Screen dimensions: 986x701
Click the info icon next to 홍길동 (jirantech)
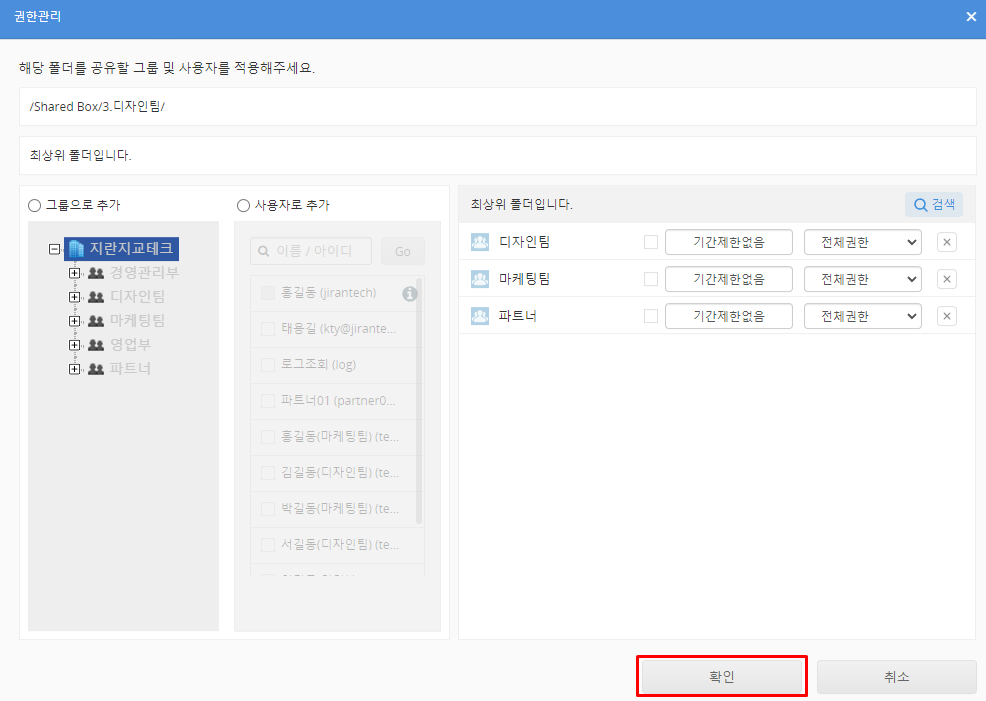click(409, 294)
